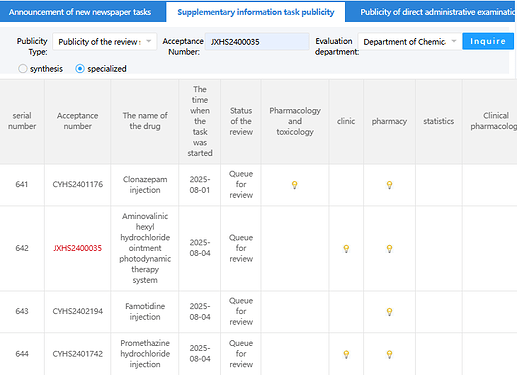Select Supplementary information task publicity tab
This screenshot has height=375, width=517.
(x=256, y=12)
